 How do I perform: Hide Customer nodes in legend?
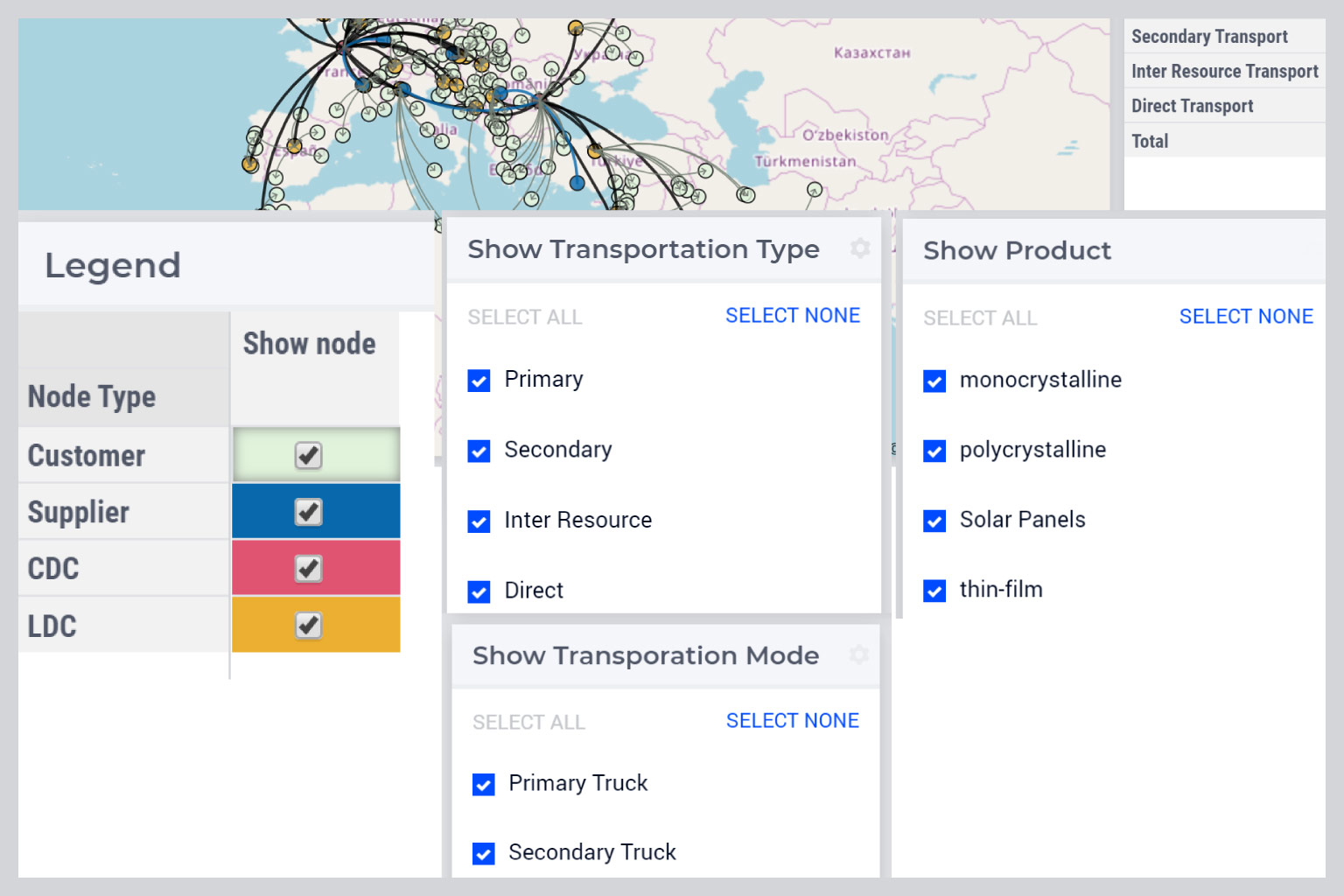pyautogui.click(x=308, y=455)
